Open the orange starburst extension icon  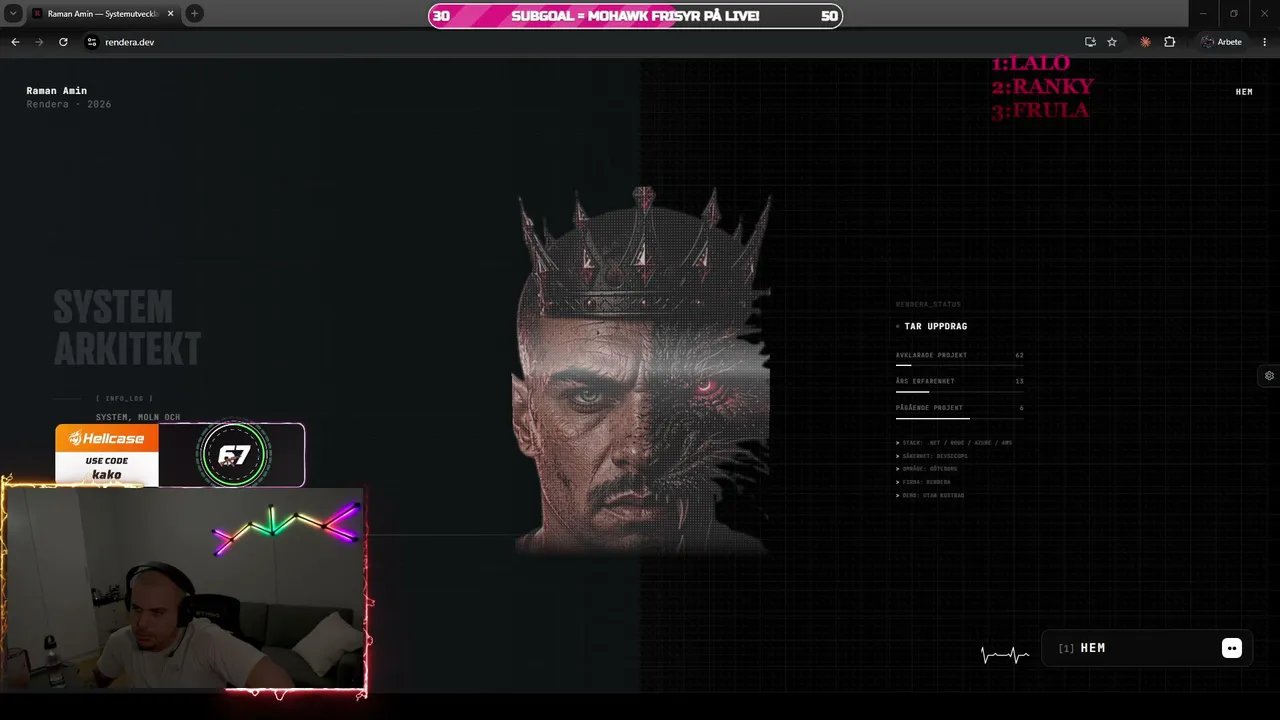1145,42
